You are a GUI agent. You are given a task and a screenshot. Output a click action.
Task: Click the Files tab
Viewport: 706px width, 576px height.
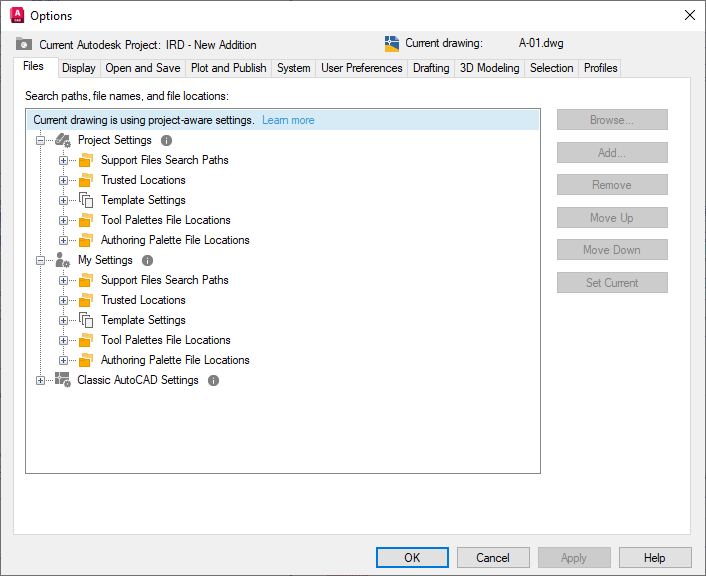34,67
